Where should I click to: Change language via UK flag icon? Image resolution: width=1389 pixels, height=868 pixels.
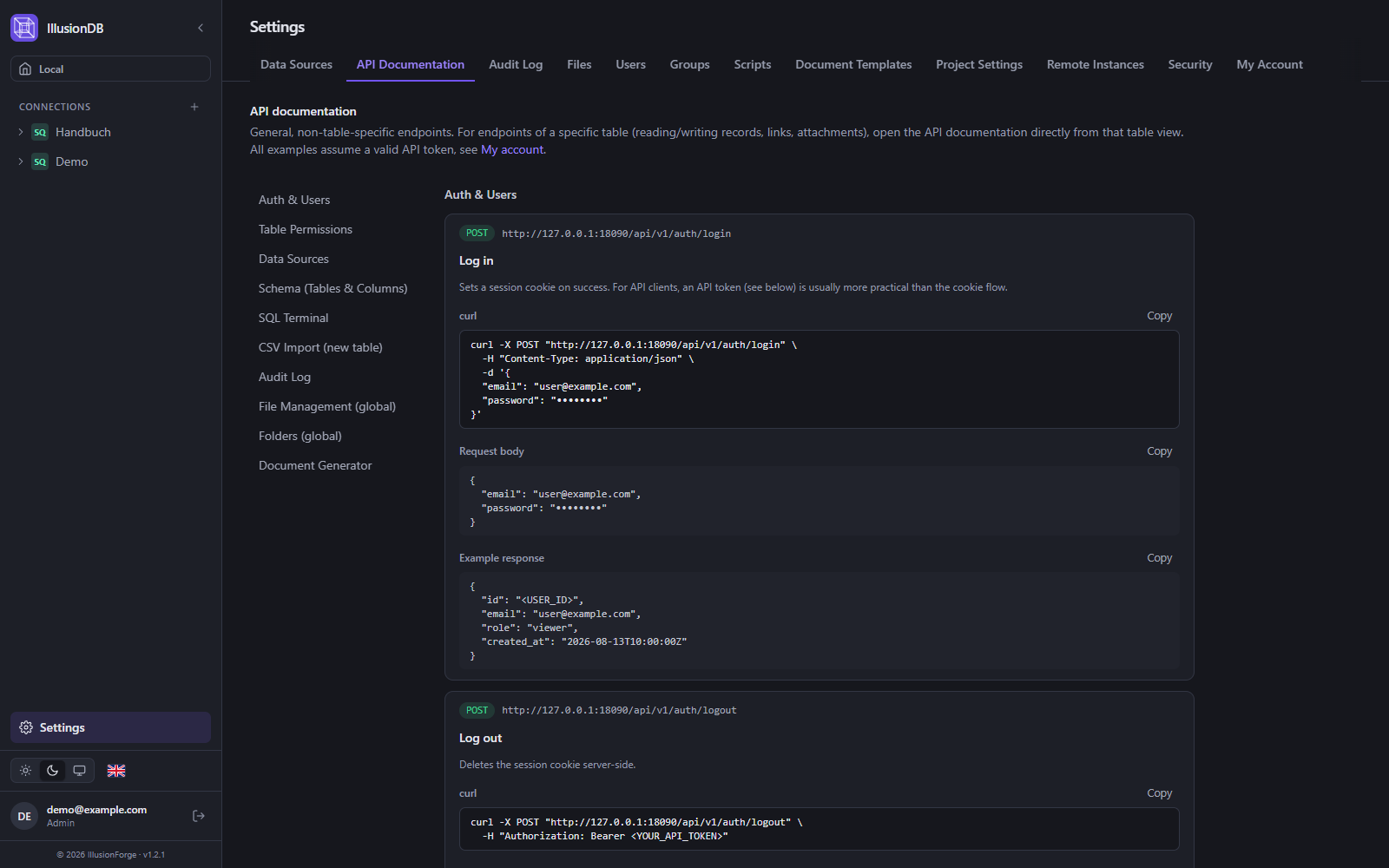(x=116, y=771)
